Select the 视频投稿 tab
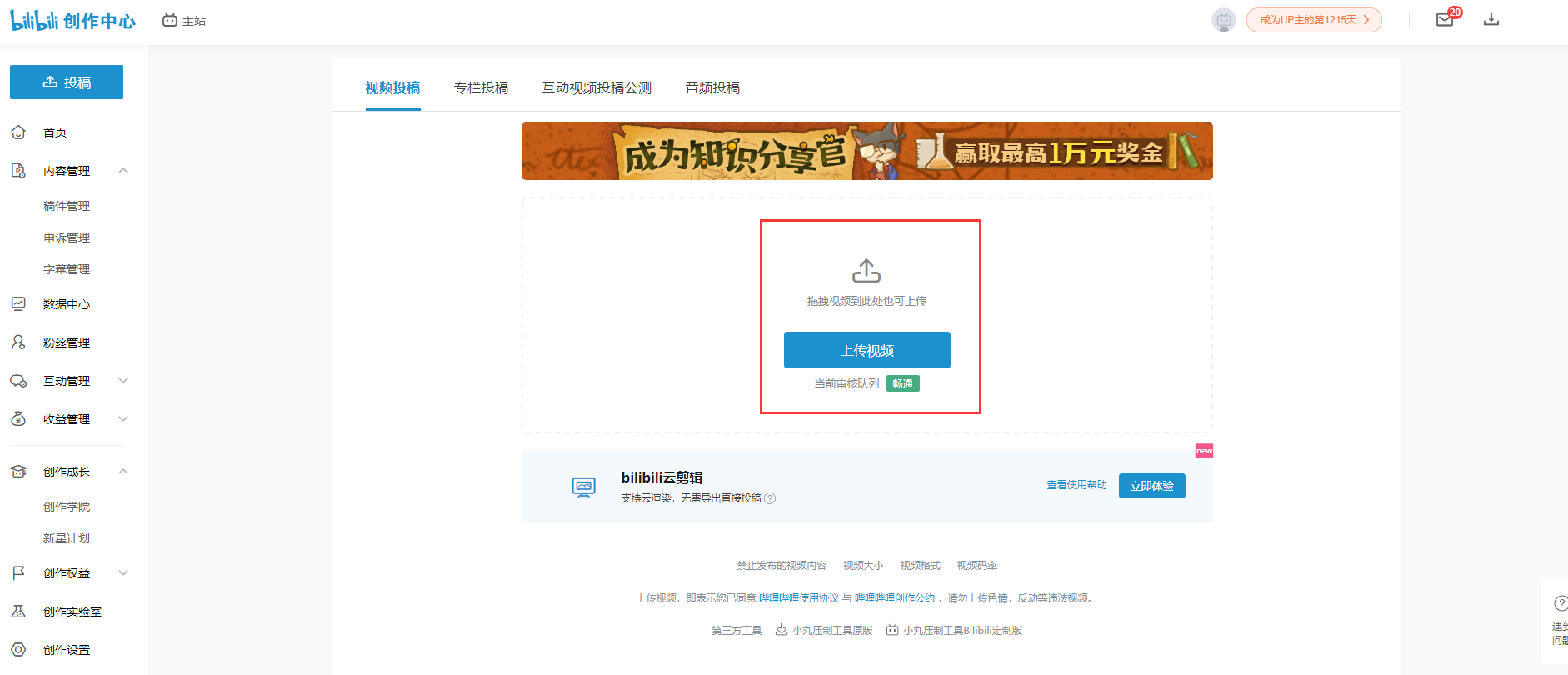The height and width of the screenshot is (675, 1568). point(392,87)
